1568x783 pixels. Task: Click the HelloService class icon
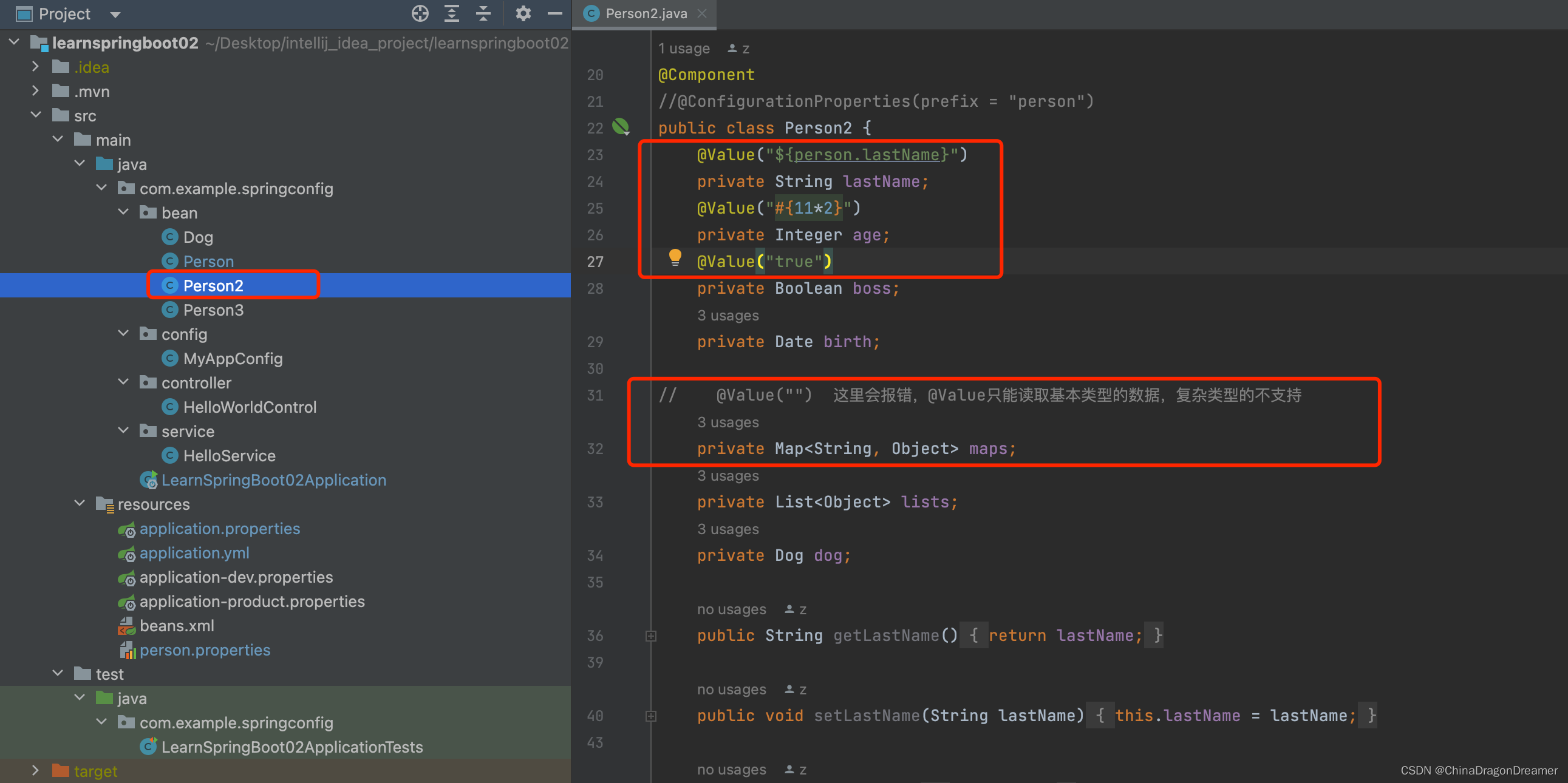tap(170, 456)
